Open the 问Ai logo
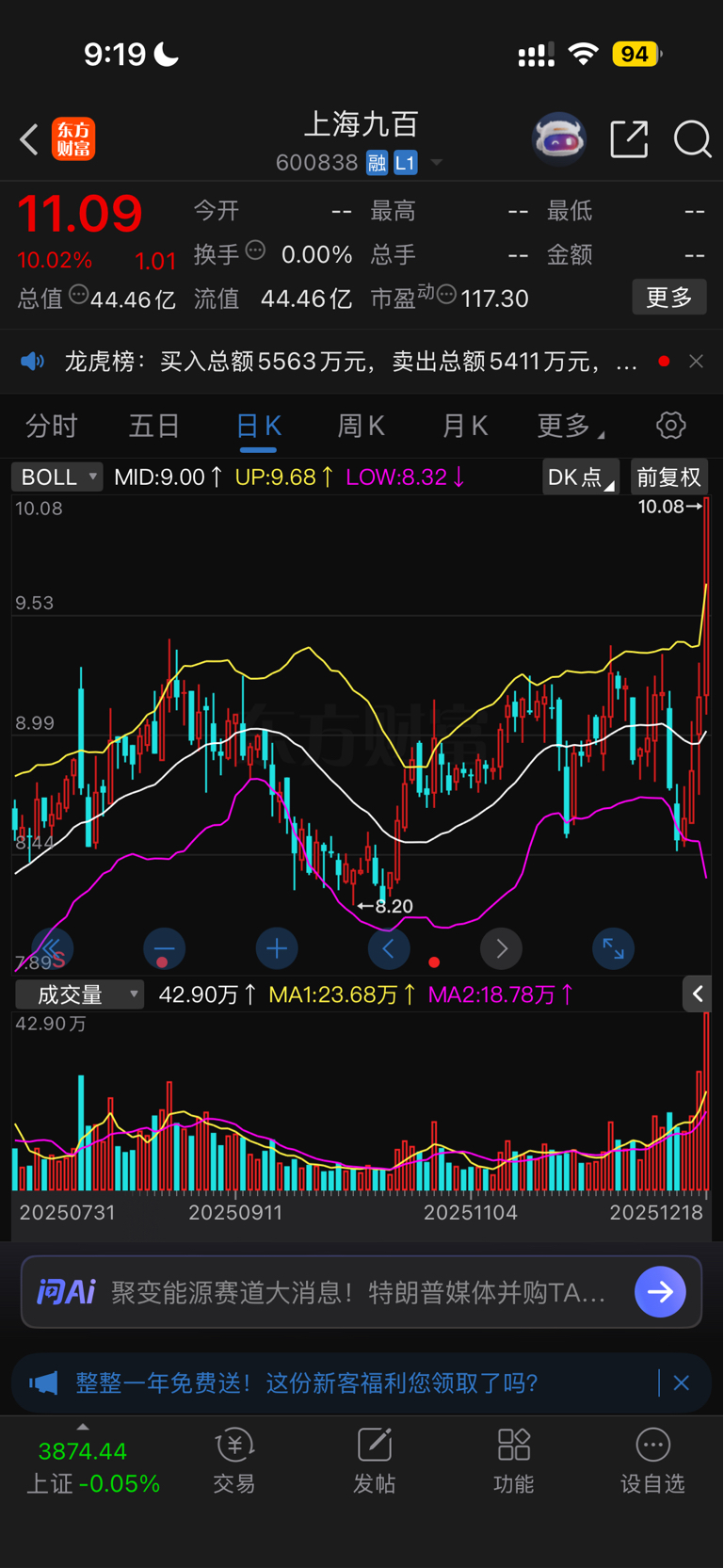Viewport: 724px width, 1568px height. pyautogui.click(x=66, y=1292)
